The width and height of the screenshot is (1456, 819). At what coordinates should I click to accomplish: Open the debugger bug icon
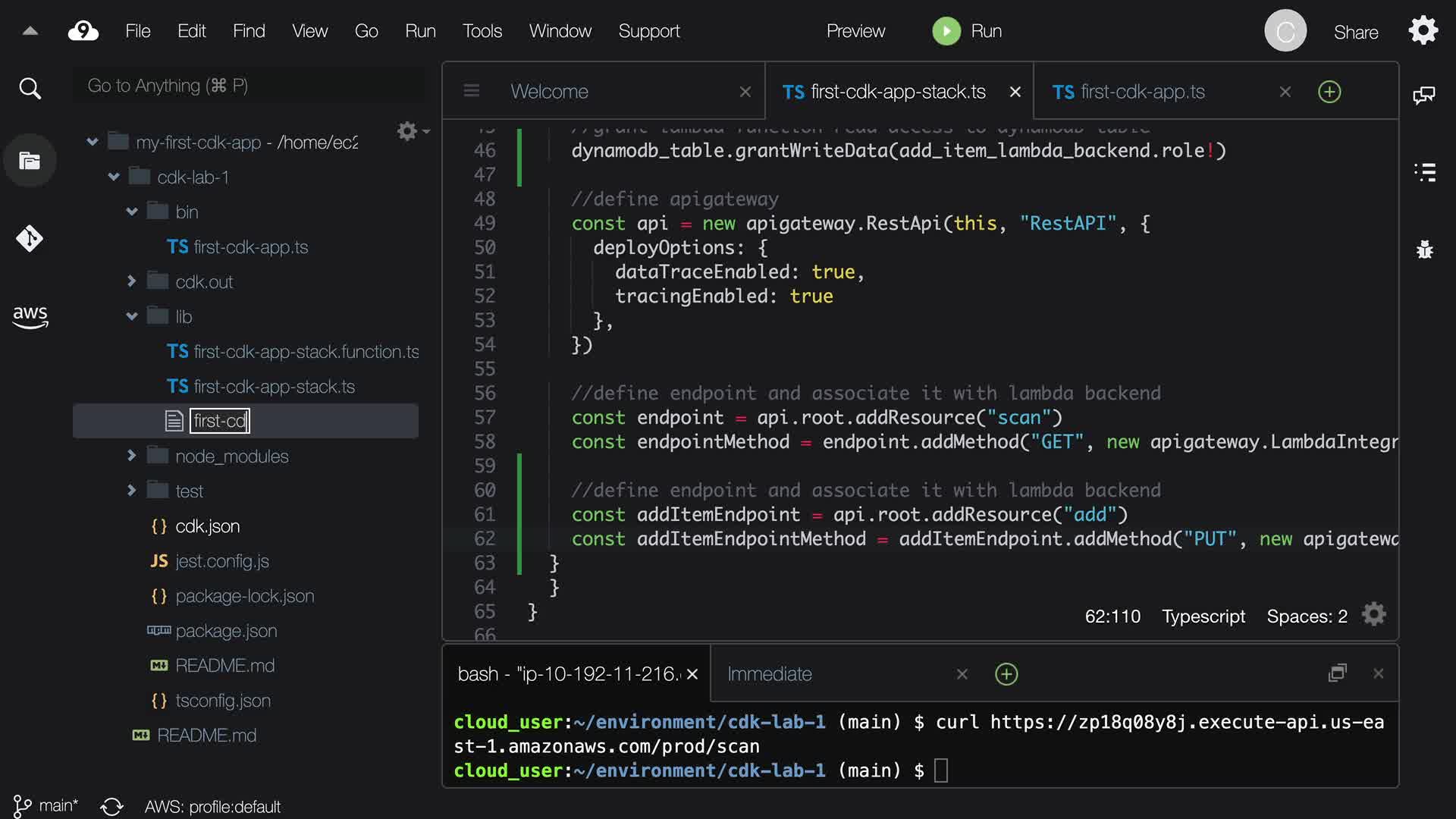(1425, 249)
